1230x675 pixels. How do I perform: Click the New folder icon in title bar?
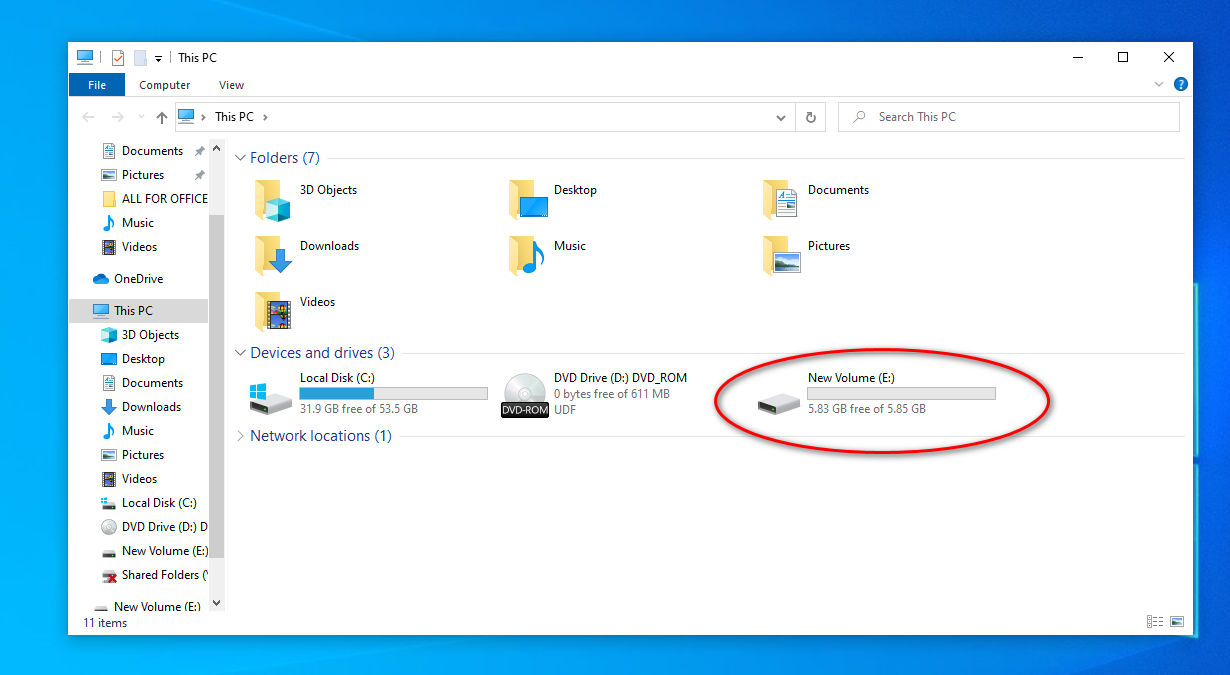point(140,58)
